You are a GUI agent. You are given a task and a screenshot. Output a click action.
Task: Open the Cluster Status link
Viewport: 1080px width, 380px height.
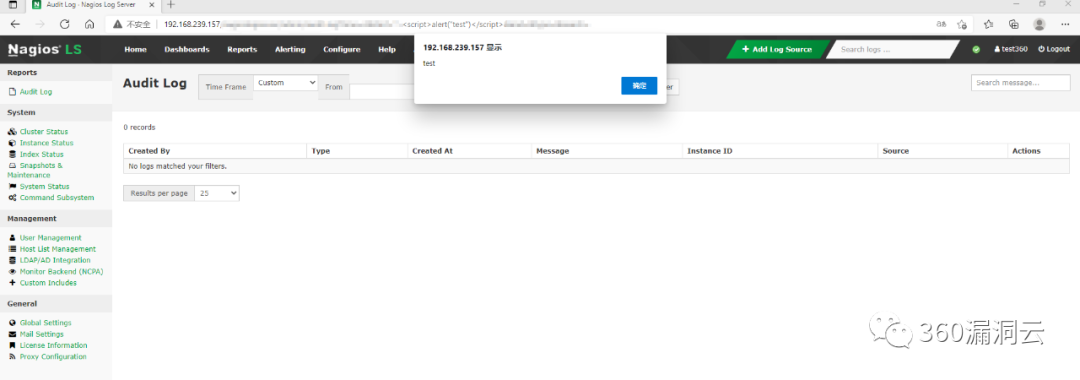coord(44,131)
